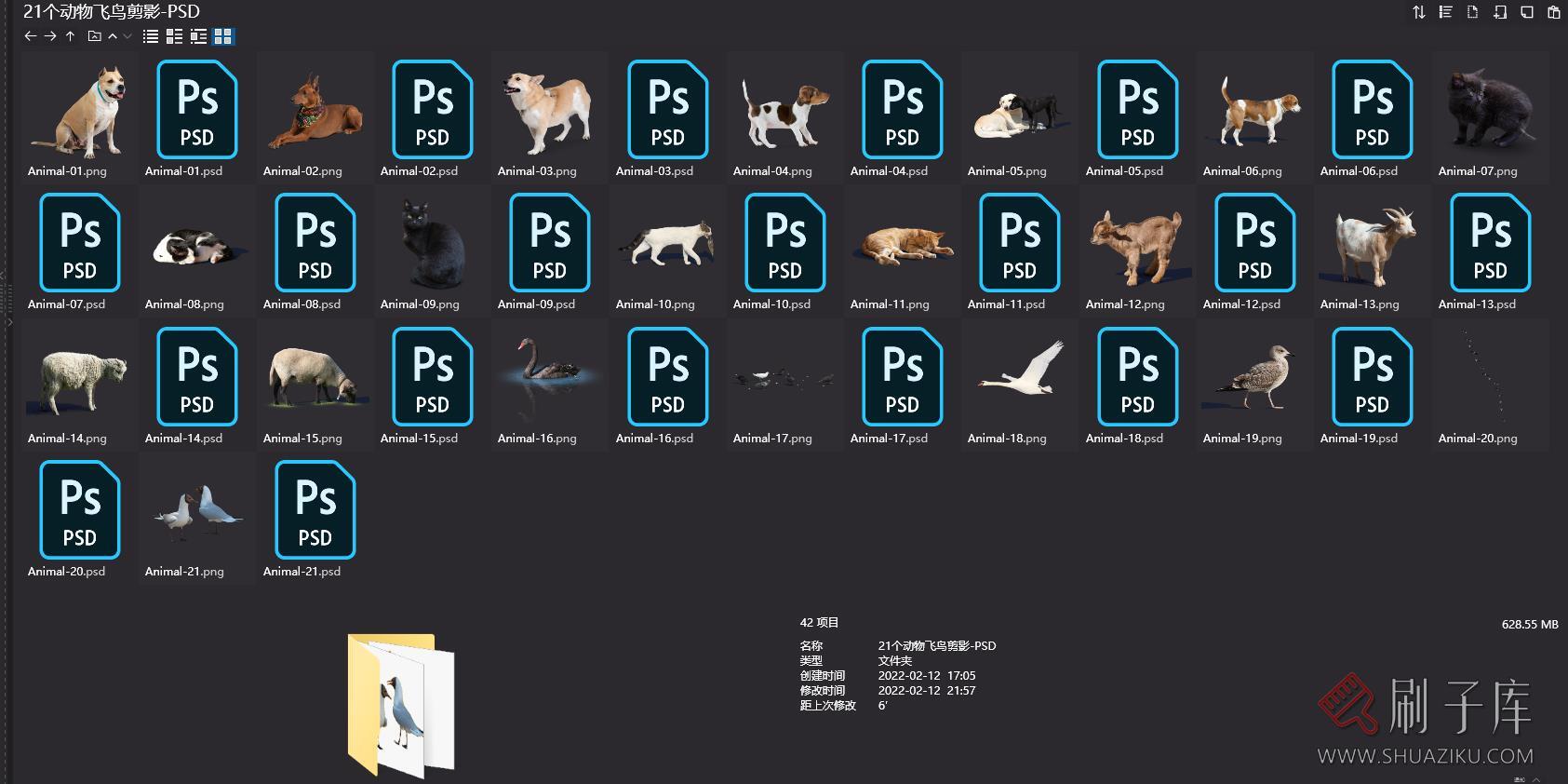Select the Animal-05.psd file icon
Image resolution: width=1568 pixels, height=784 pixels.
(1137, 110)
